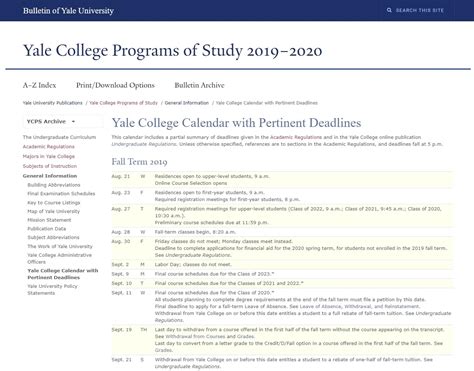
Task: Click the search magnifier icon
Action: [389, 10]
